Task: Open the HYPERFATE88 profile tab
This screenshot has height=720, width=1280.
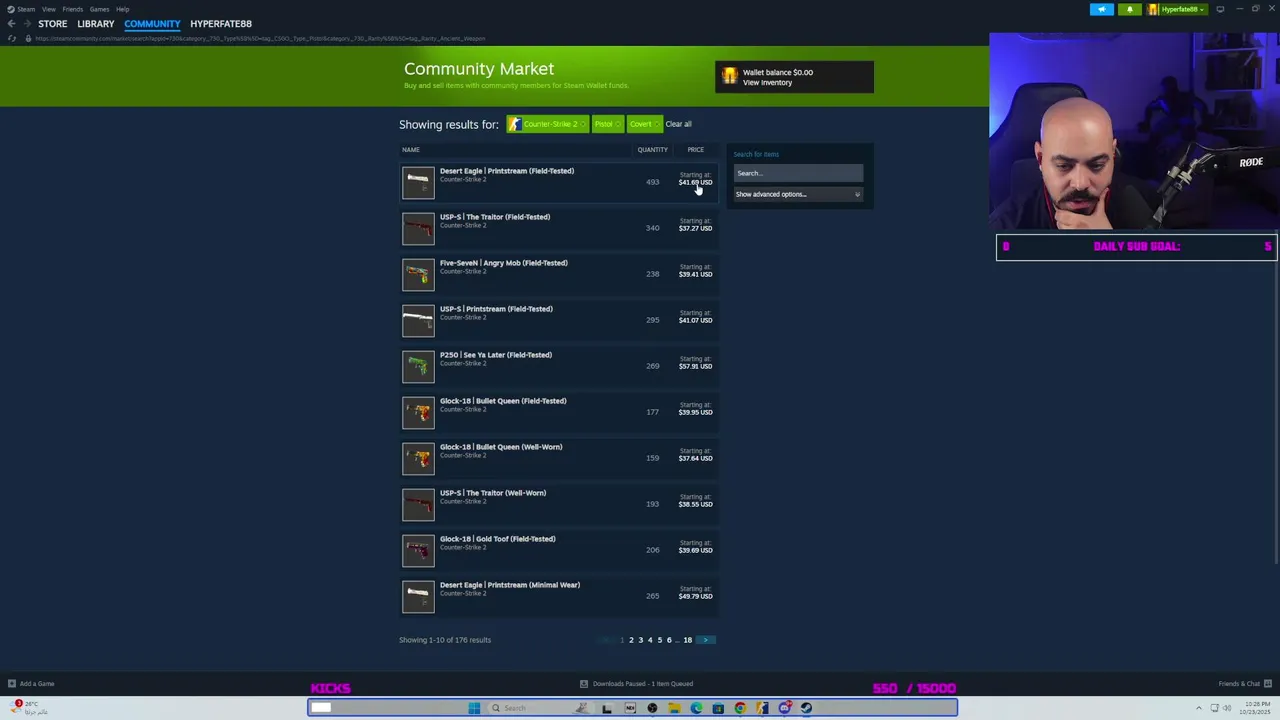Action: point(221,23)
